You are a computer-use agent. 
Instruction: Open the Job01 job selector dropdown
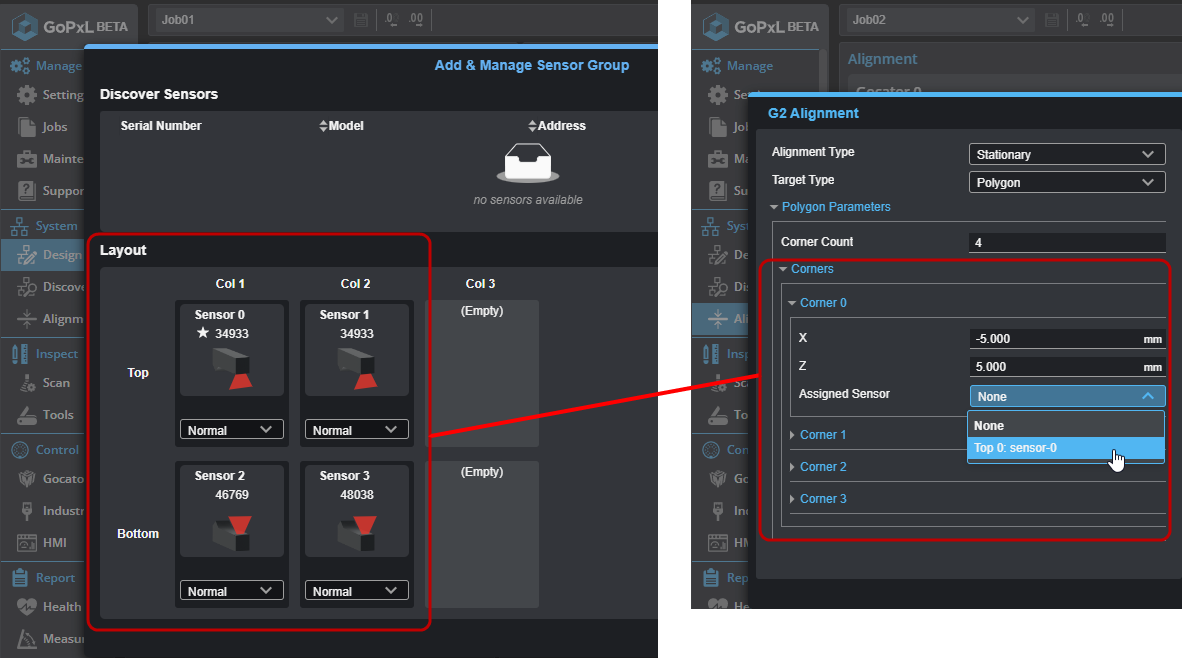click(x=248, y=20)
